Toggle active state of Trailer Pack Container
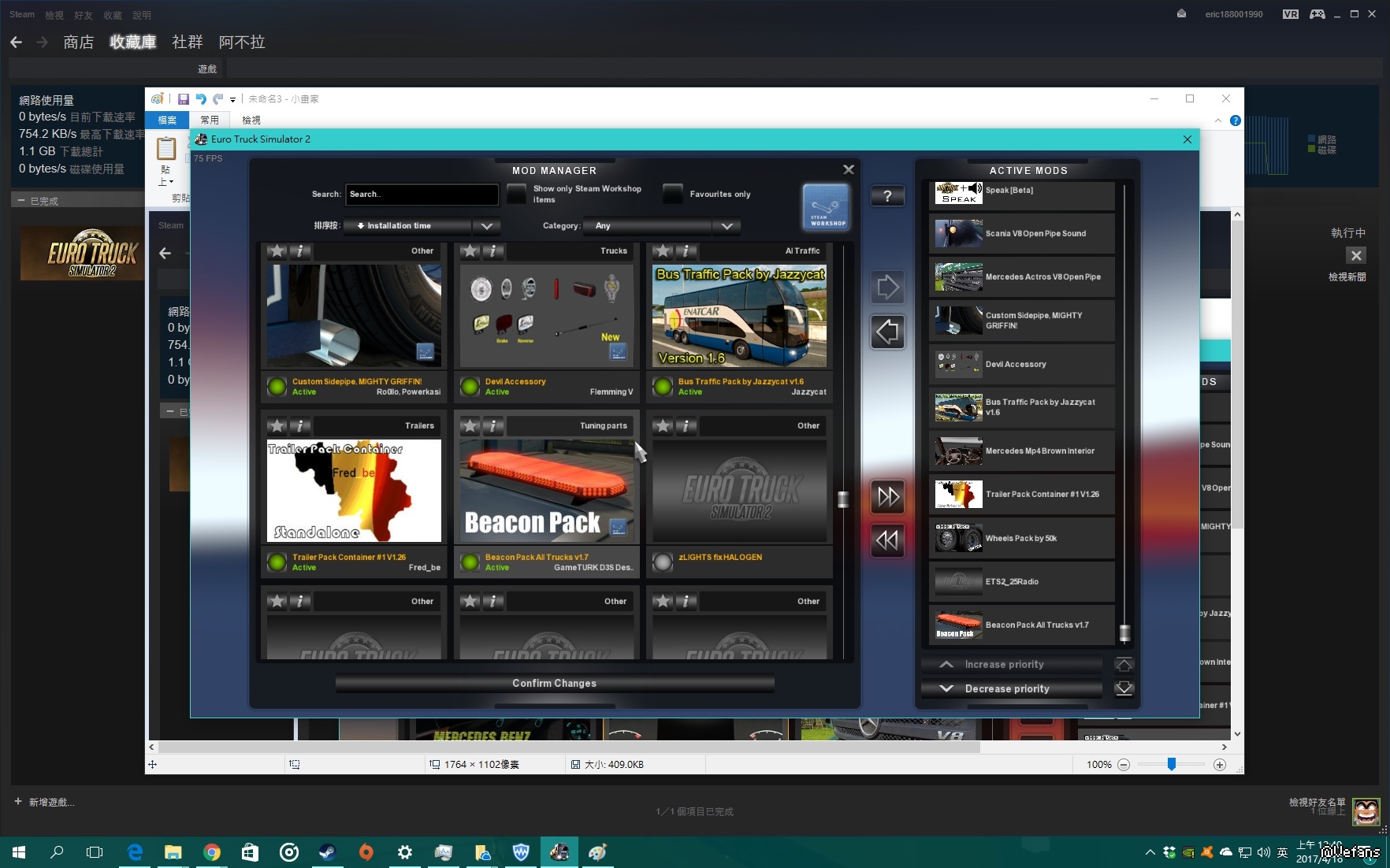The height and width of the screenshot is (868, 1390). pyautogui.click(x=277, y=562)
